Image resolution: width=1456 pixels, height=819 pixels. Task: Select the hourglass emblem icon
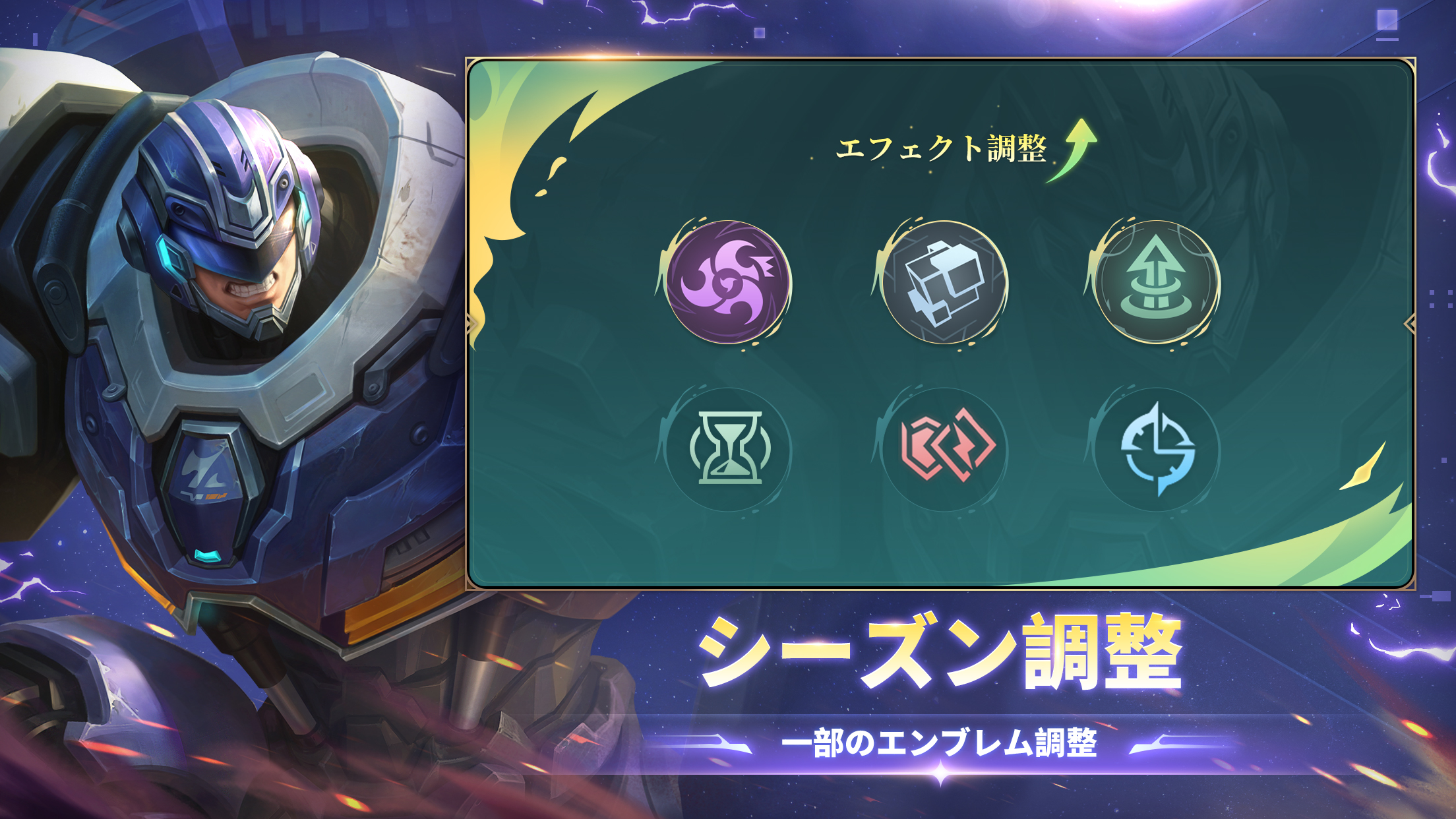729,448
